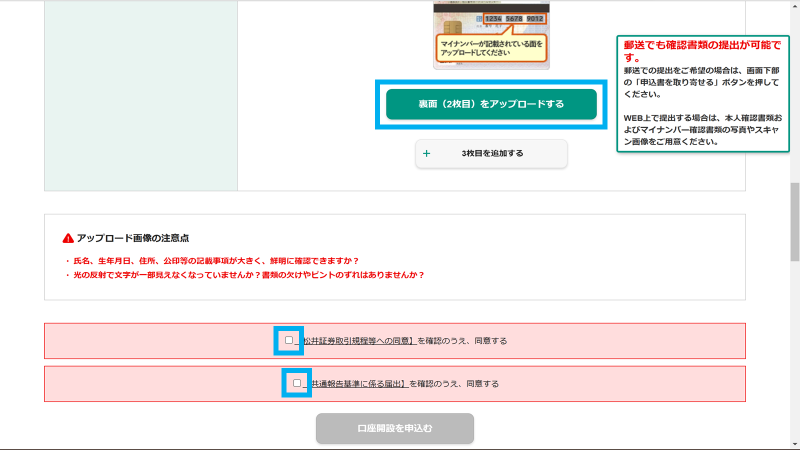Image resolution: width=800 pixels, height=450 pixels.
Task: Check the 松井証券取引規程等への同意 checkbox
Action: pyautogui.click(x=288, y=340)
